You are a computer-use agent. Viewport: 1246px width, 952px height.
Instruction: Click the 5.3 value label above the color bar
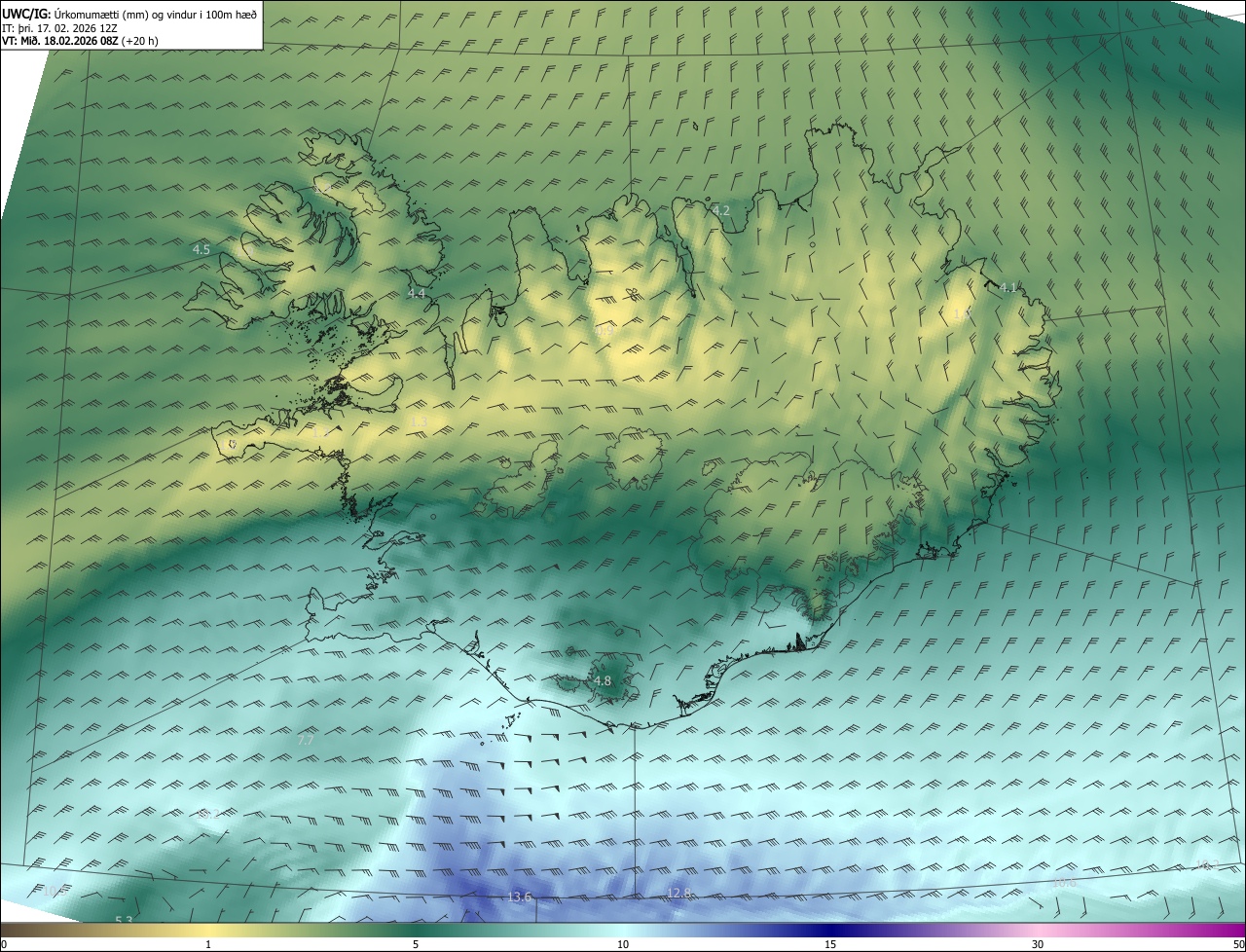click(x=124, y=920)
